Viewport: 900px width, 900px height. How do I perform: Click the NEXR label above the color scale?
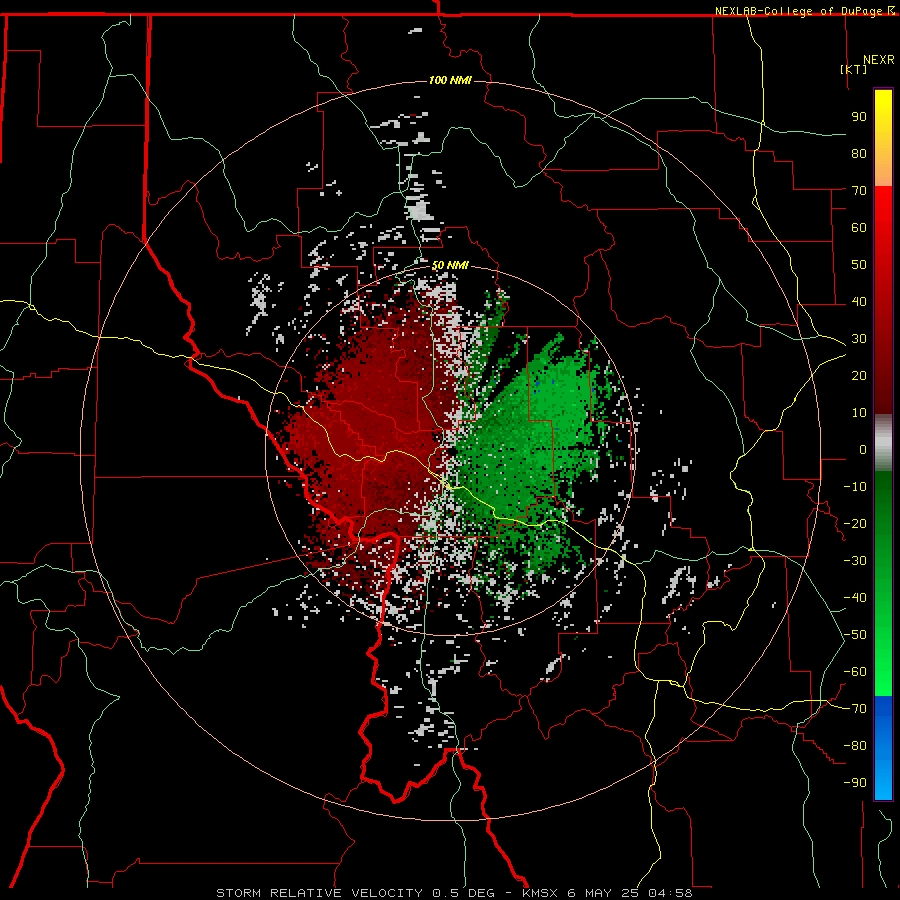[x=878, y=60]
